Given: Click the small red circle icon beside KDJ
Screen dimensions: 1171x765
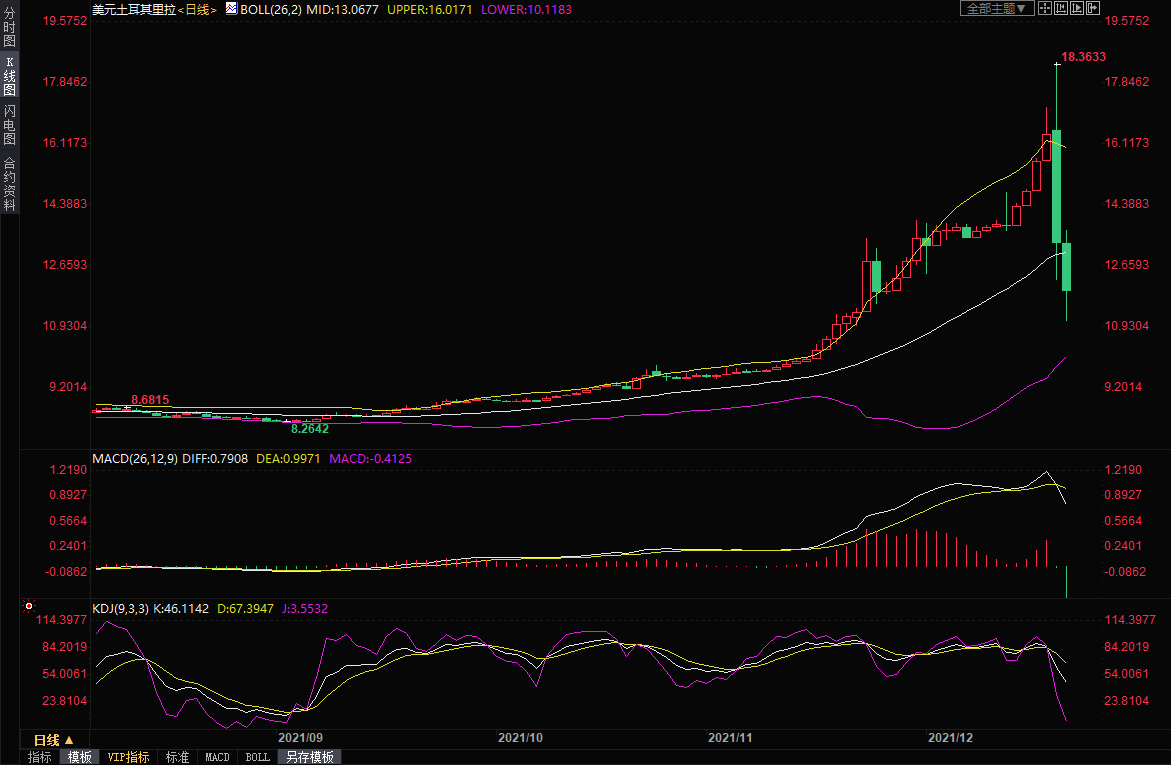Looking at the screenshot, I should [x=29, y=606].
